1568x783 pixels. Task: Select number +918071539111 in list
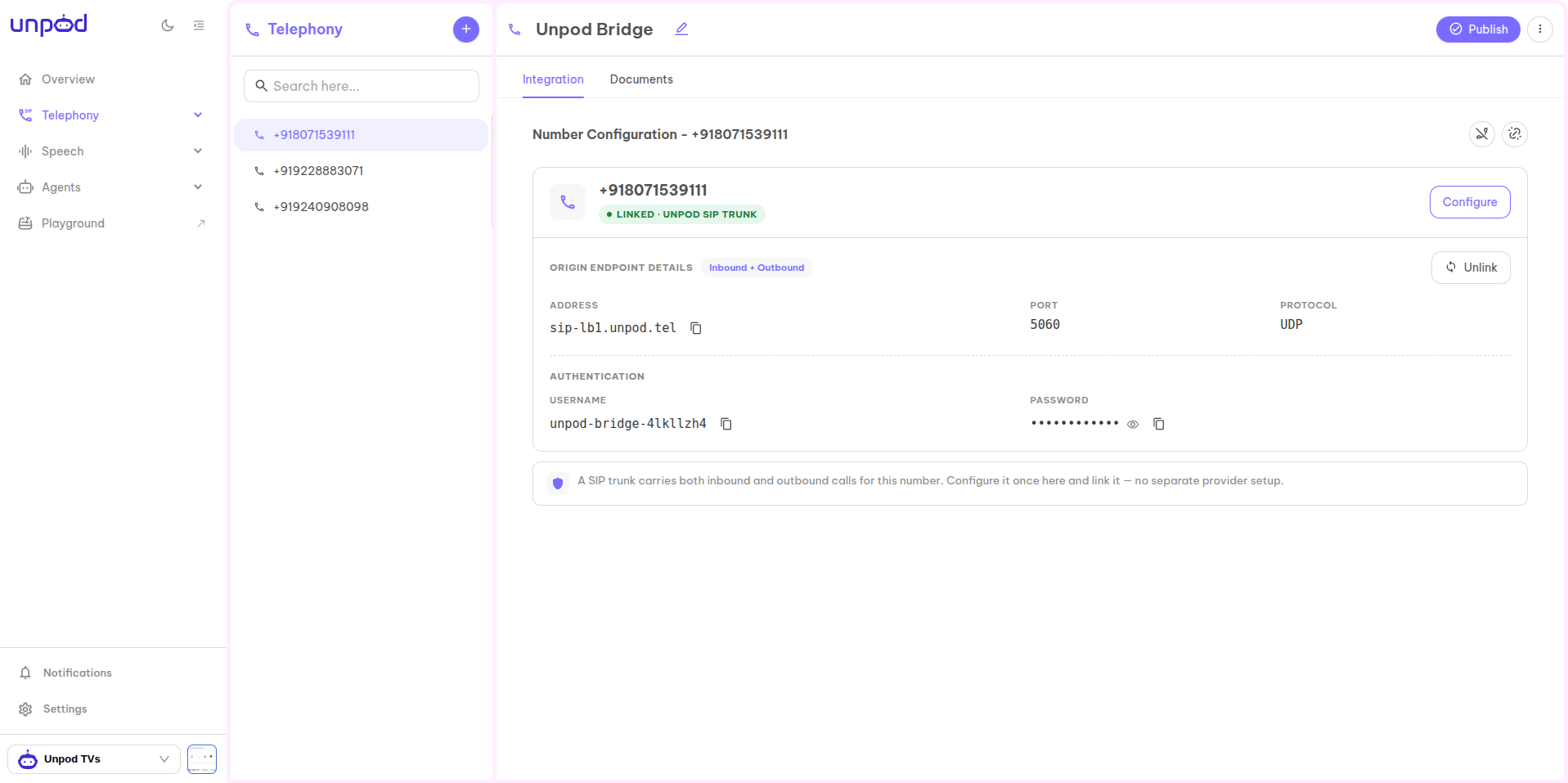coord(361,135)
